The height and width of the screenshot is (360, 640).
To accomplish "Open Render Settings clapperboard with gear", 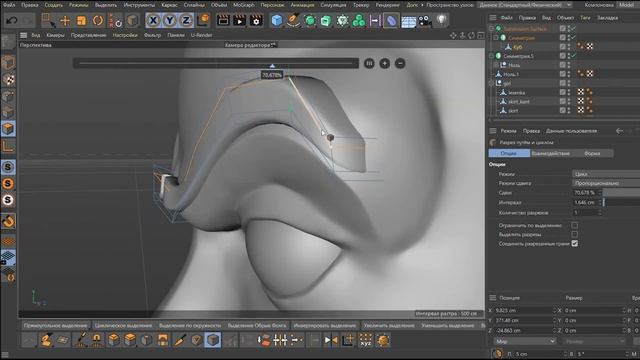I will (256, 20).
